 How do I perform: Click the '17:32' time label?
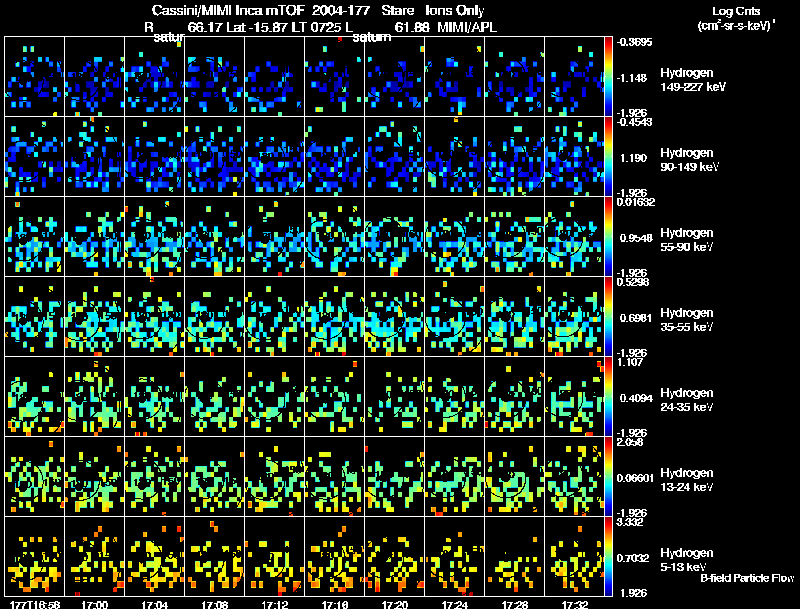(574, 604)
